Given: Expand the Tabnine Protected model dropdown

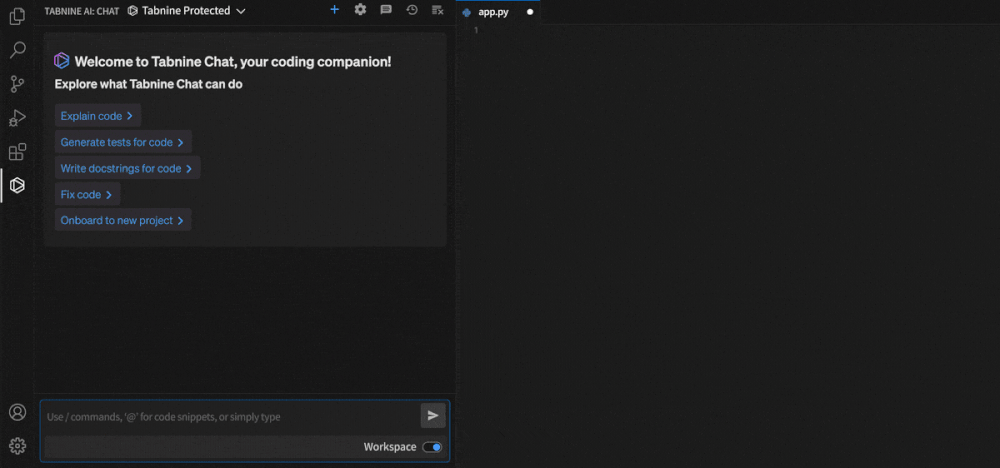Looking at the screenshot, I should point(187,11).
